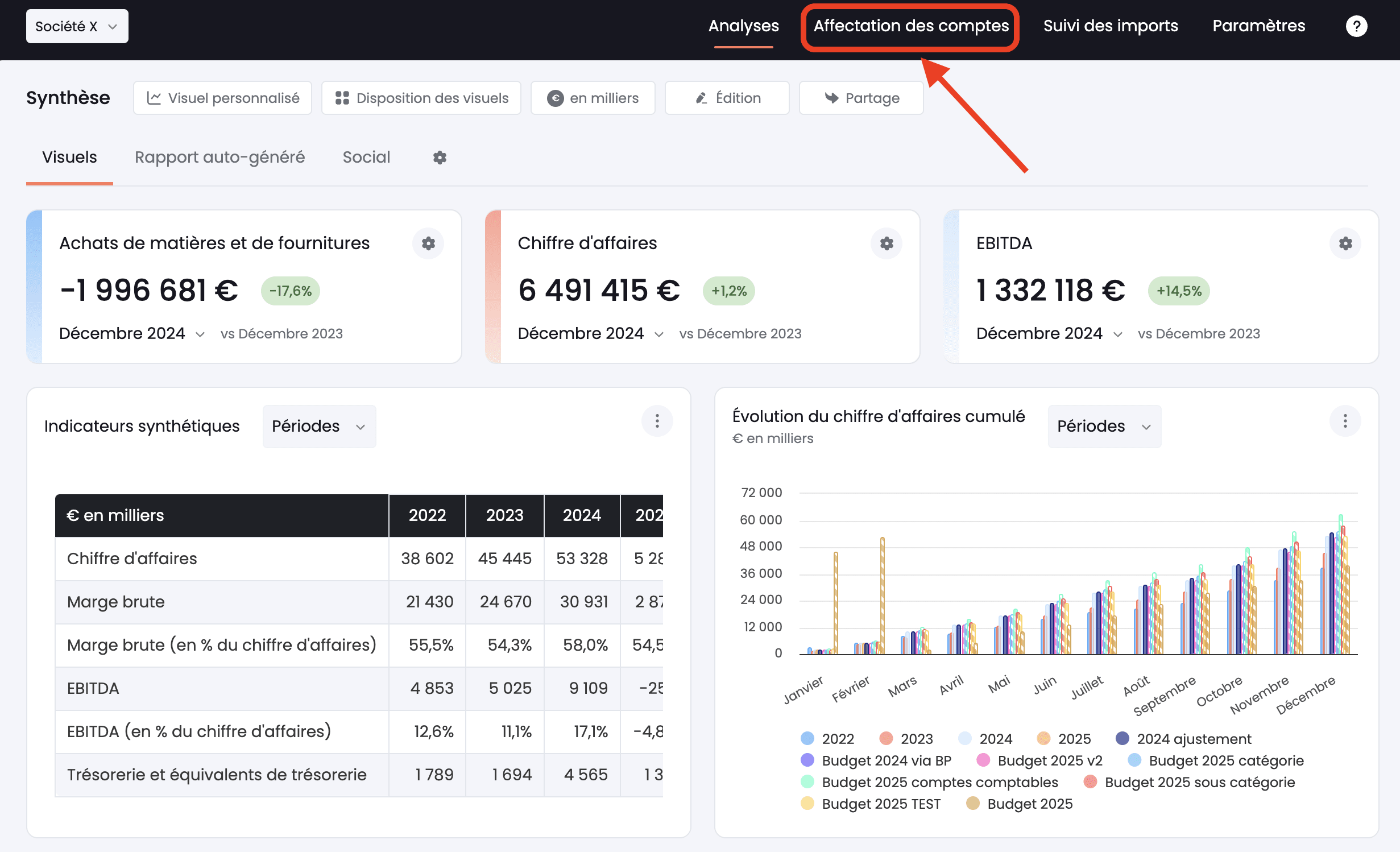Click the Janvier axis label on chart
The image size is (1400, 852).
803,689
